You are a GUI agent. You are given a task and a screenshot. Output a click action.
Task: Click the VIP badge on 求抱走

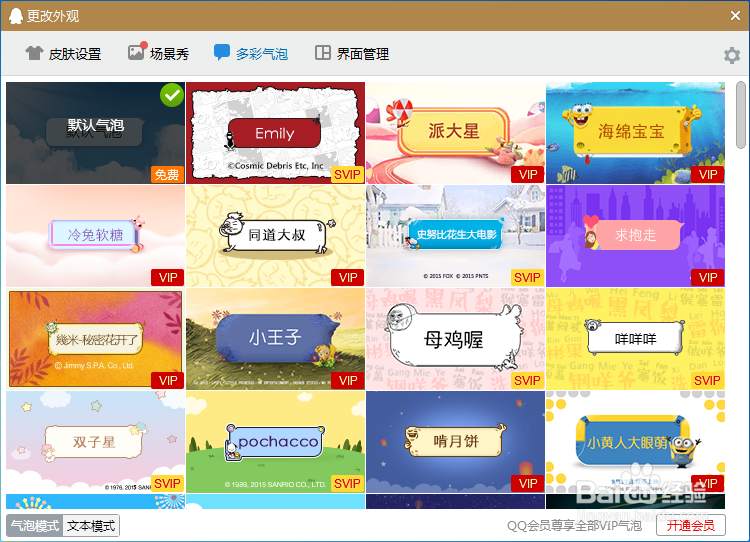pos(707,277)
